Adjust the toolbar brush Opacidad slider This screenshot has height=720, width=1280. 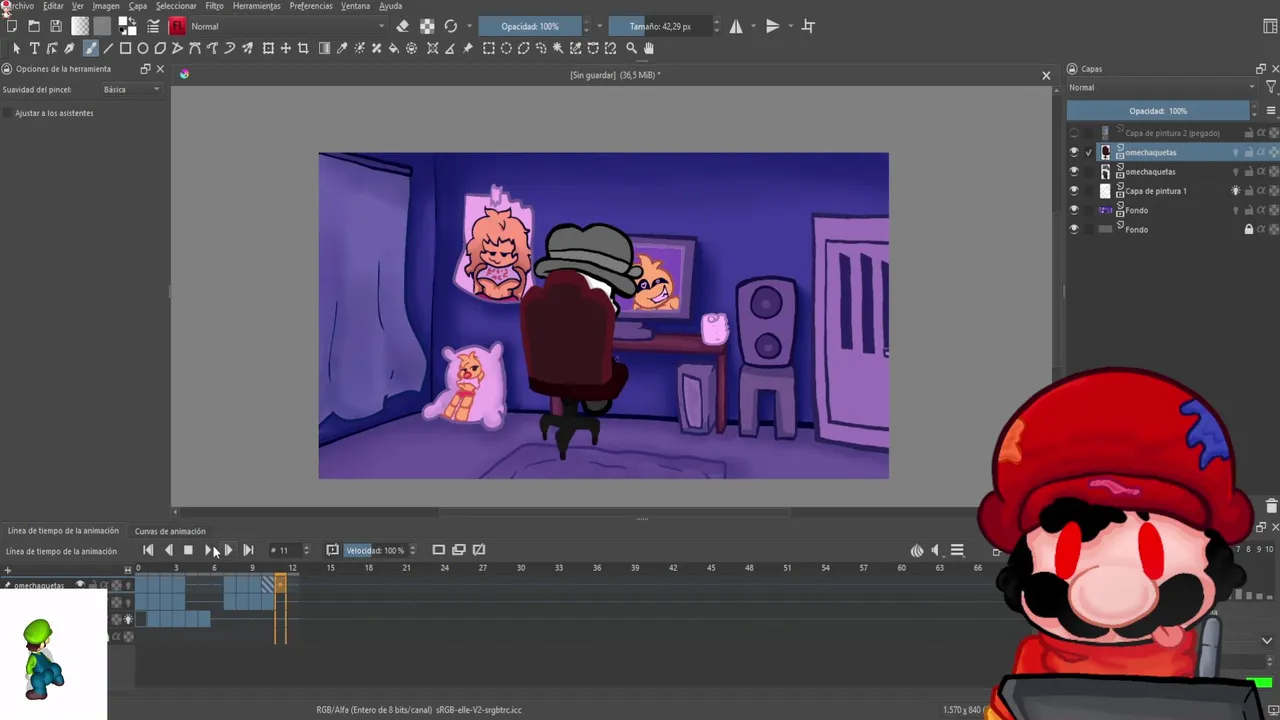click(529, 26)
